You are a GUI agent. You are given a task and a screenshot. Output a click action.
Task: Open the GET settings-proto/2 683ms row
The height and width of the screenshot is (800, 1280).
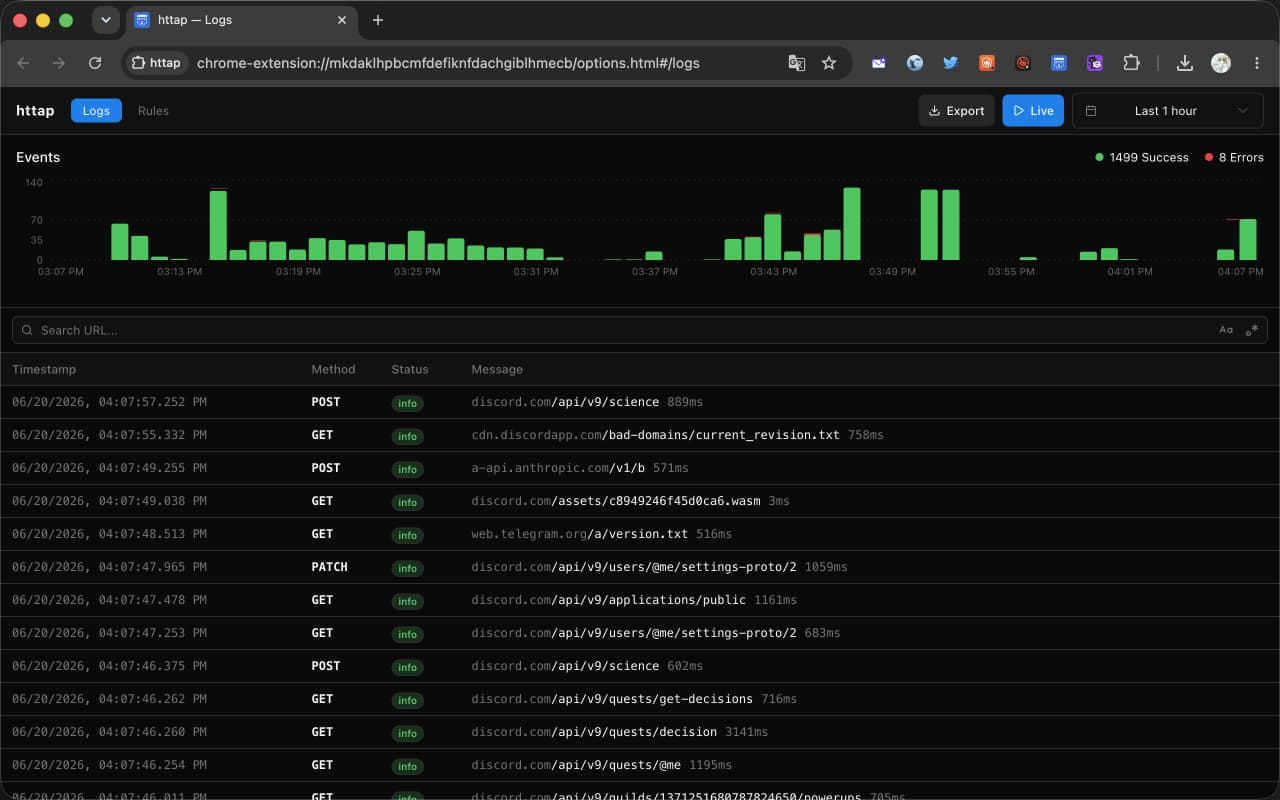click(640, 633)
